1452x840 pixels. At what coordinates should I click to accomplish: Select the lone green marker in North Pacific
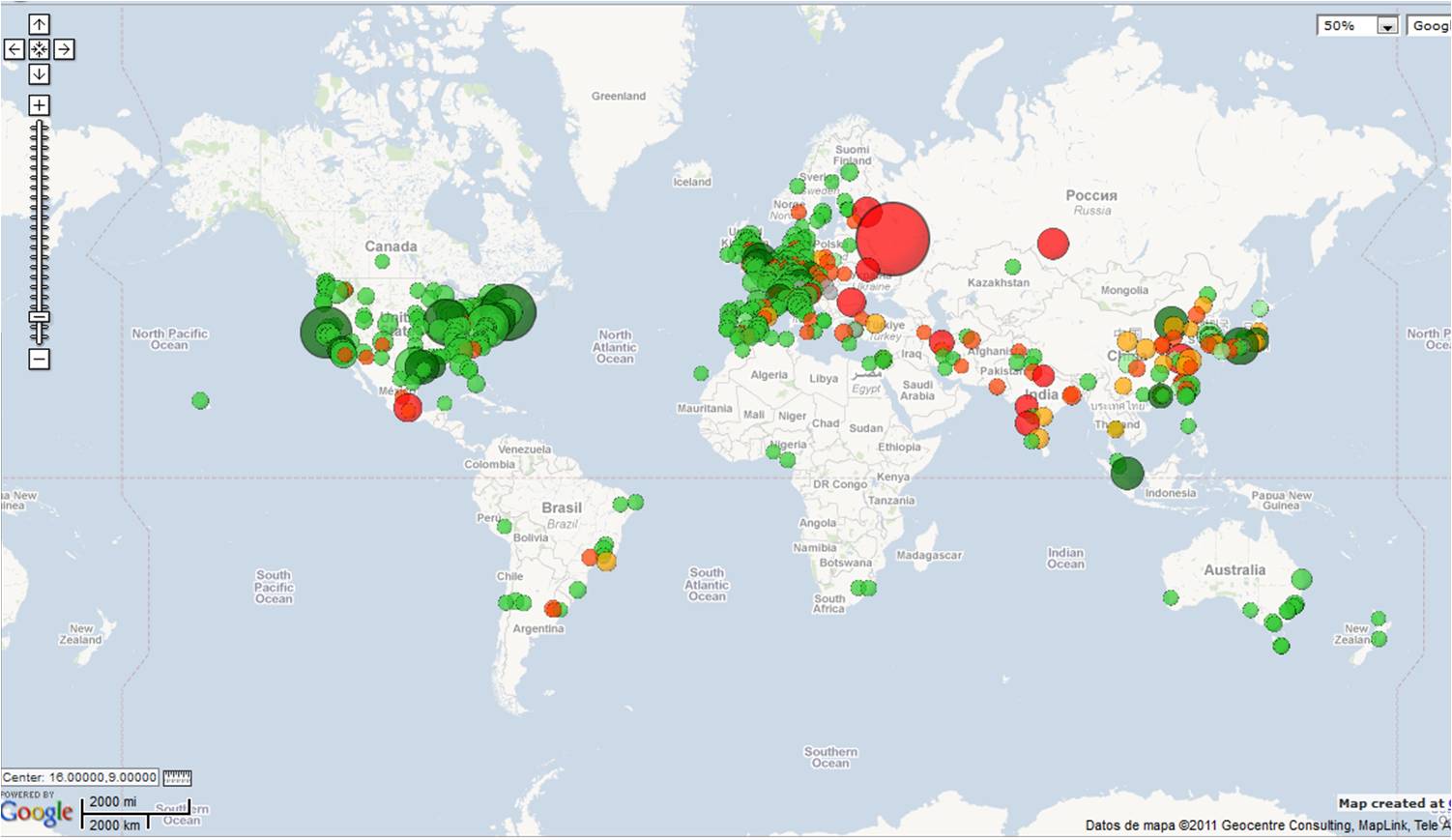coord(200,400)
